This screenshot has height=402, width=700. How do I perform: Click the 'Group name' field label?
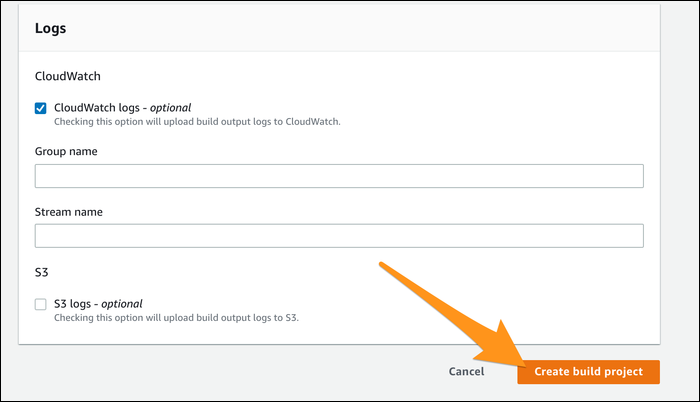(66, 151)
